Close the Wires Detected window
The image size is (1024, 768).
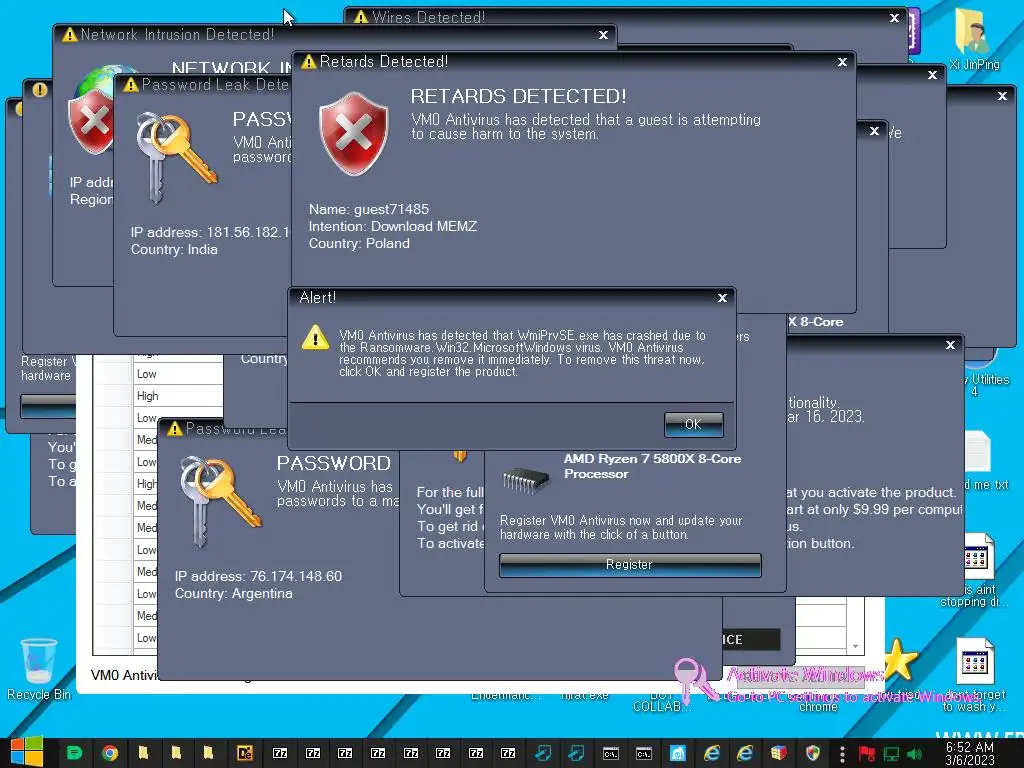coord(894,18)
